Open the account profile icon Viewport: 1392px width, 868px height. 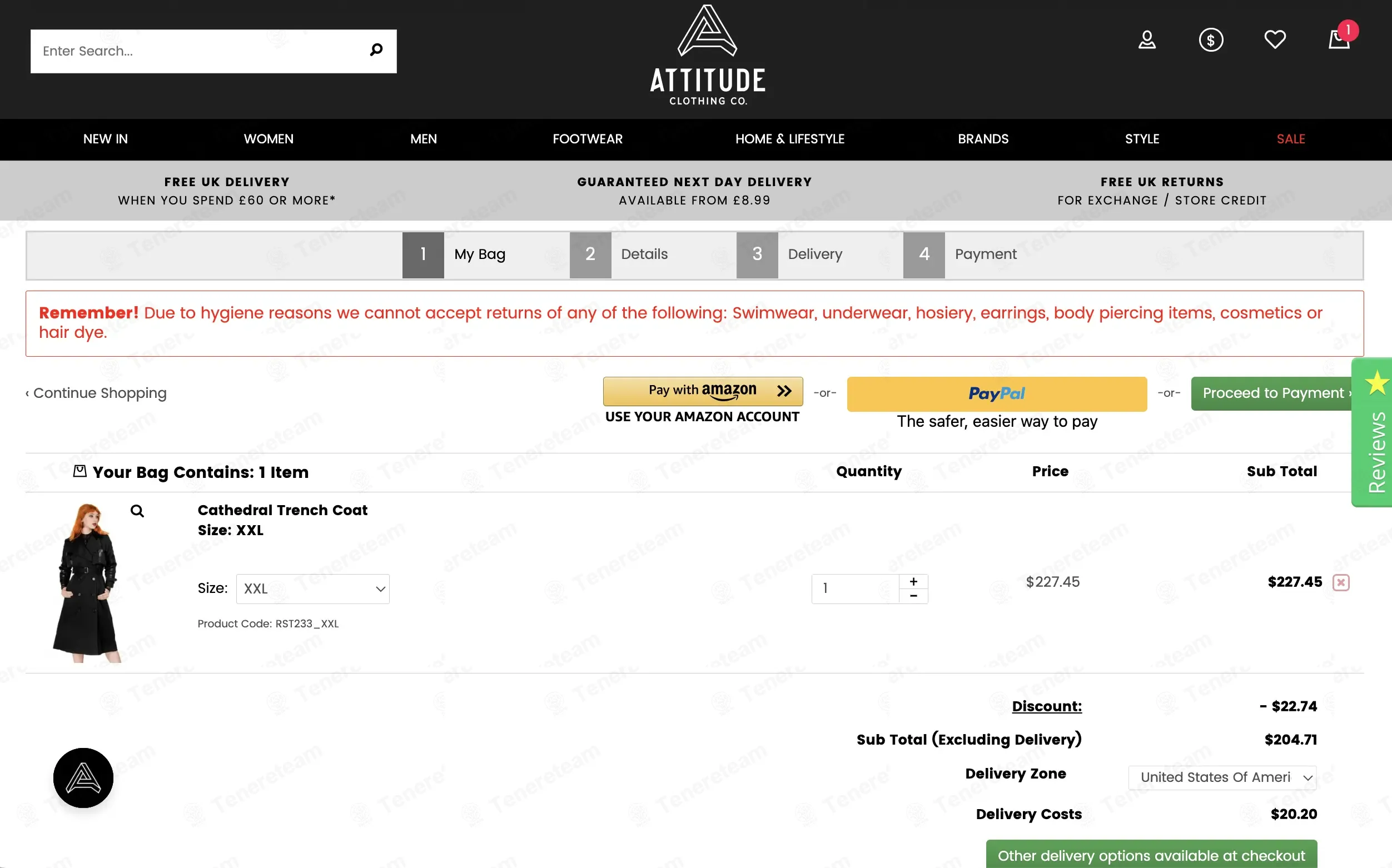[1147, 39]
